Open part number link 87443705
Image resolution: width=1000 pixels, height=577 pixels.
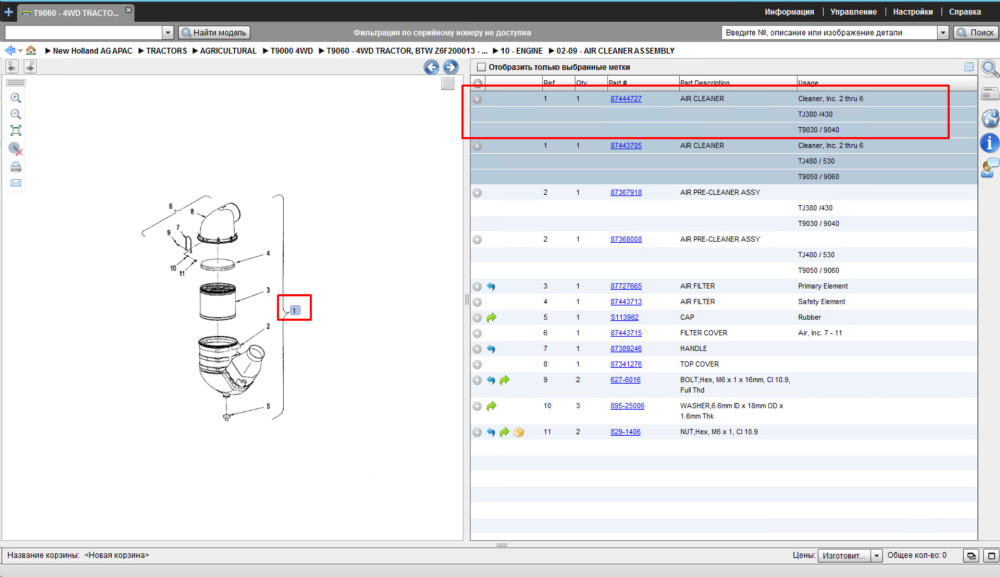(x=626, y=146)
